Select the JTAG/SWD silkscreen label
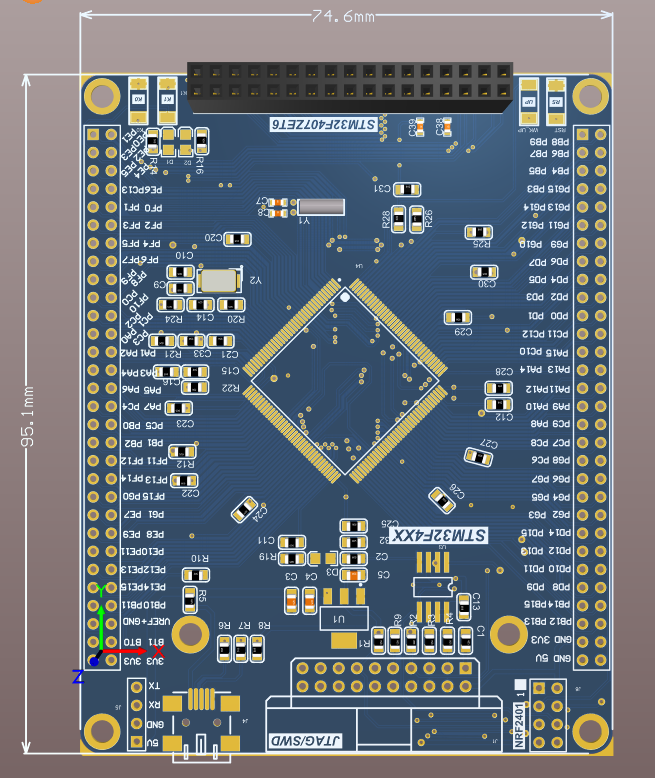The height and width of the screenshot is (778, 655). [305, 741]
